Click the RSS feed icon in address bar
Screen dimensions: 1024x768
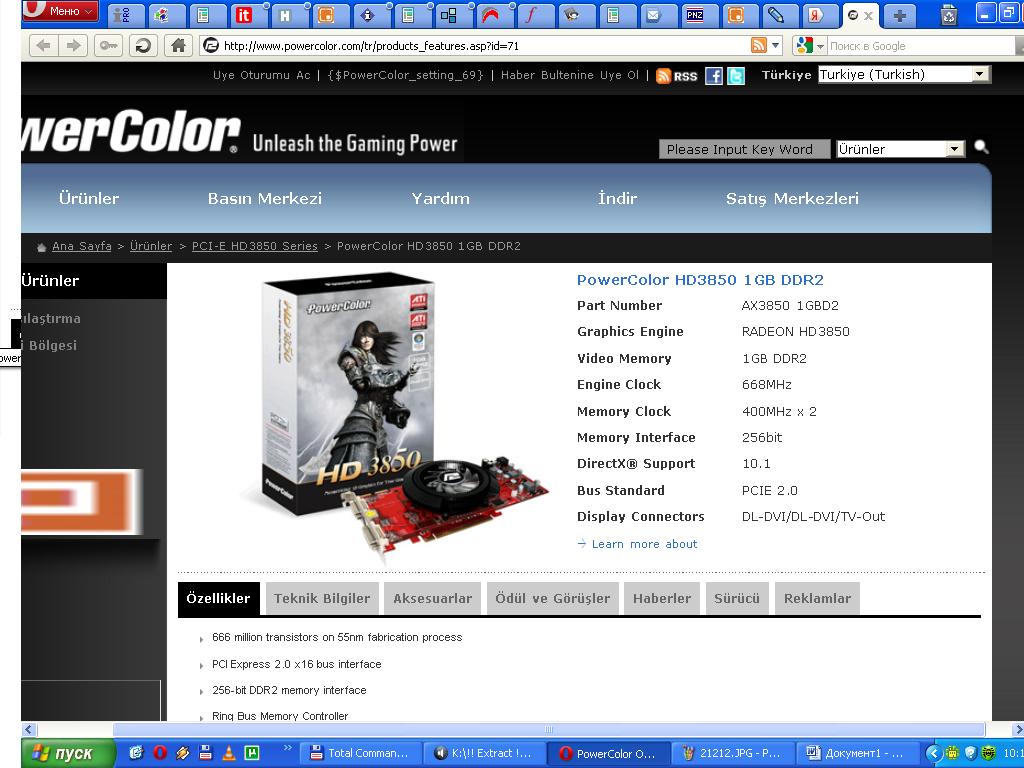[758, 46]
